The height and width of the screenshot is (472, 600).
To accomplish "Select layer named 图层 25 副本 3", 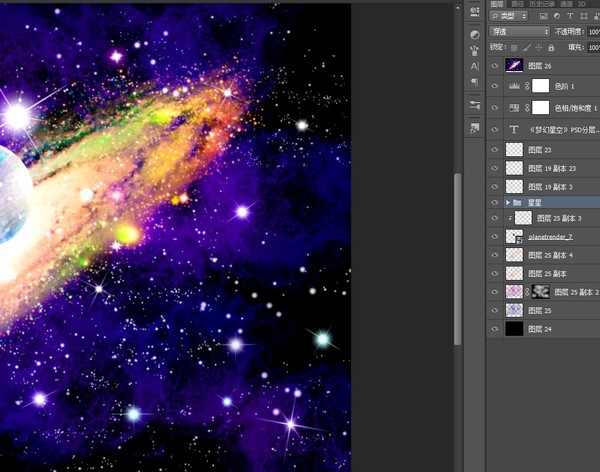I will click(x=559, y=218).
